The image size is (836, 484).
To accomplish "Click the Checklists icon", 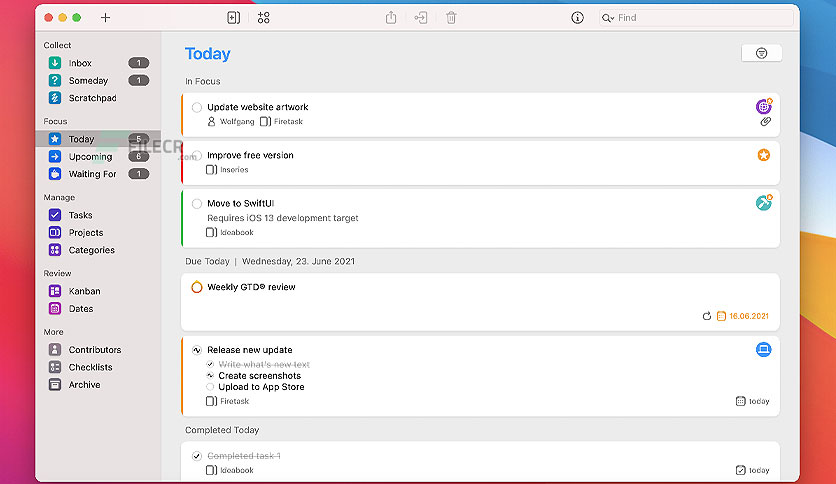I will click(x=55, y=367).
